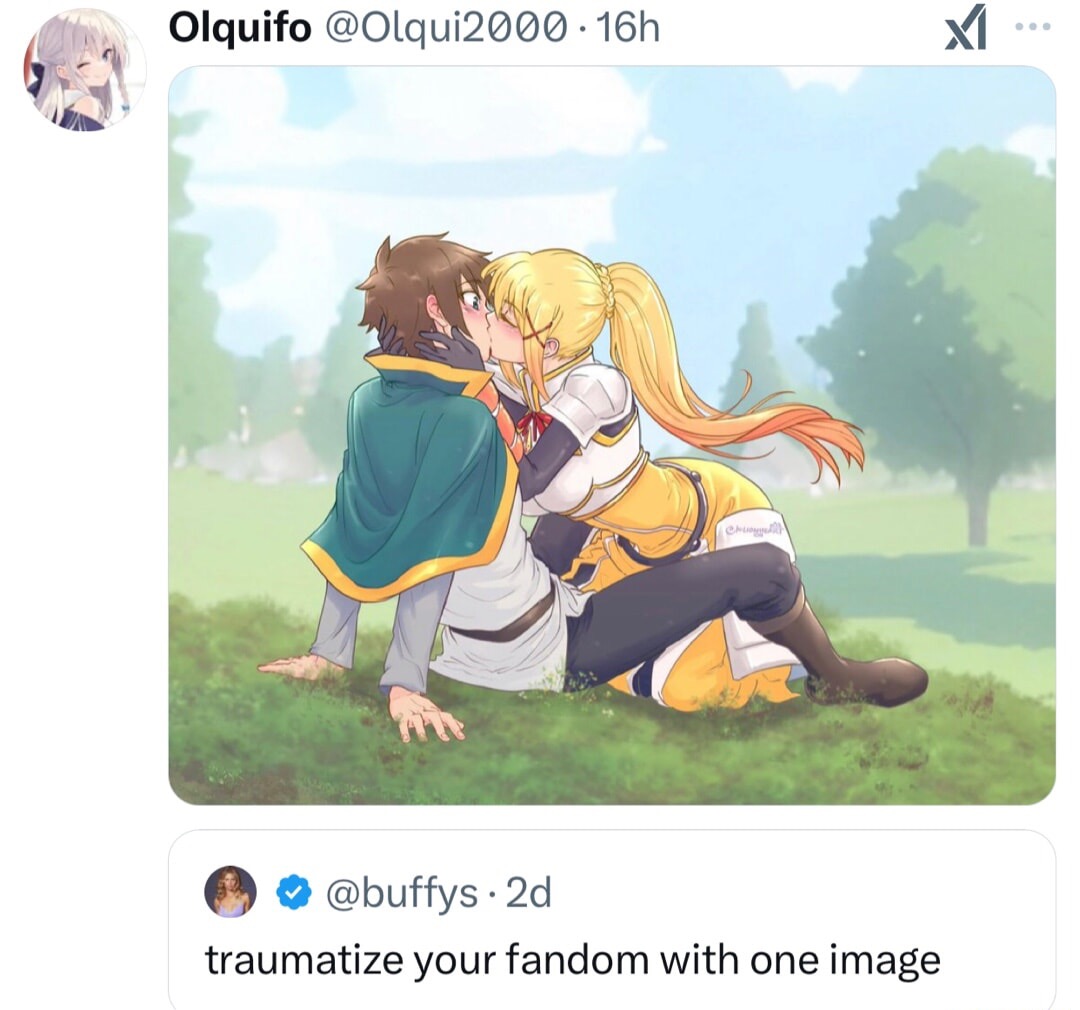The width and height of the screenshot is (1080, 1010).
Task: Click the Olquifo display name
Action: (240, 29)
